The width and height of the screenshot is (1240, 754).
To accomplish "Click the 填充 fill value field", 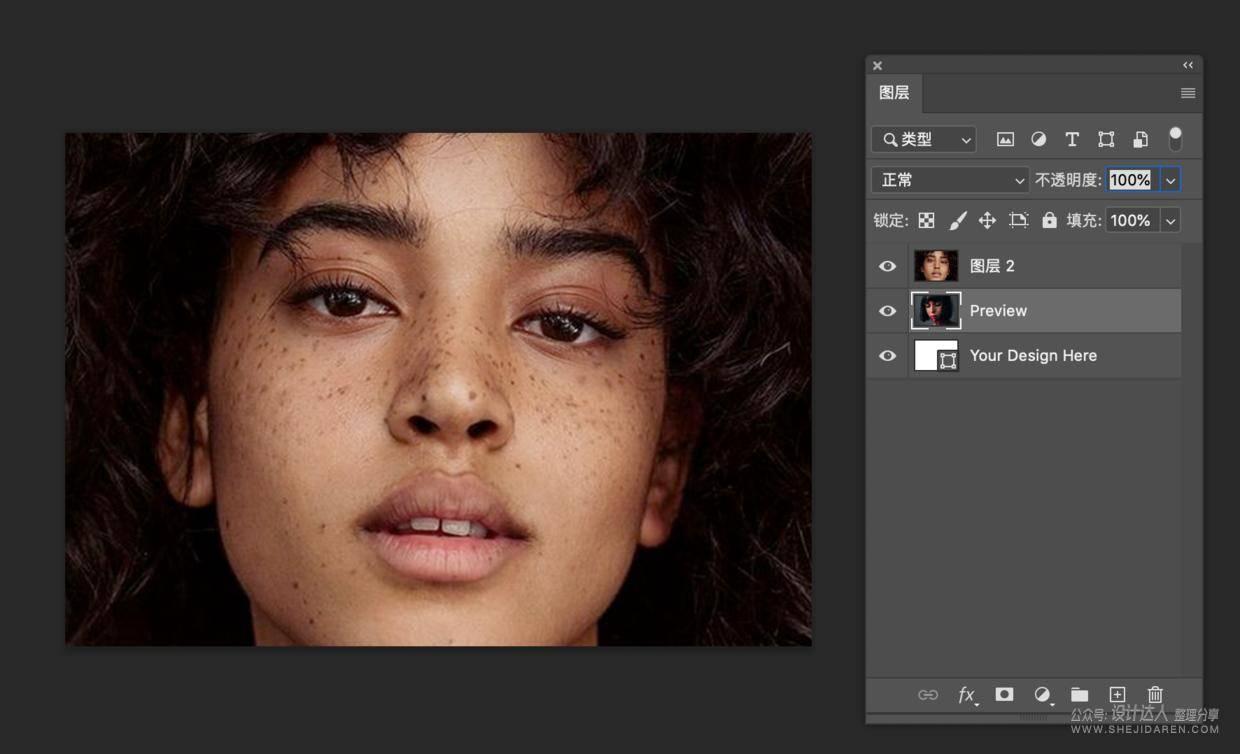I will pos(1131,220).
